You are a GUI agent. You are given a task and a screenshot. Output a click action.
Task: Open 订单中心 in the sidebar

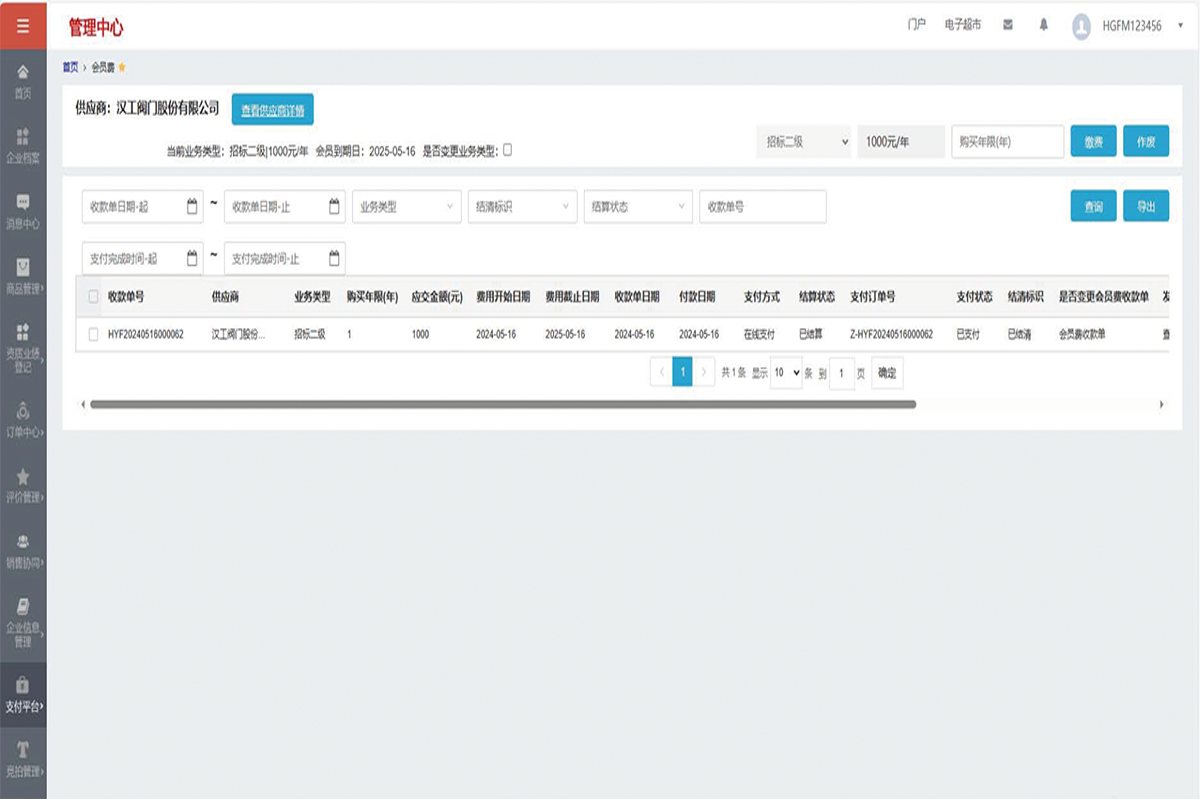(23, 420)
